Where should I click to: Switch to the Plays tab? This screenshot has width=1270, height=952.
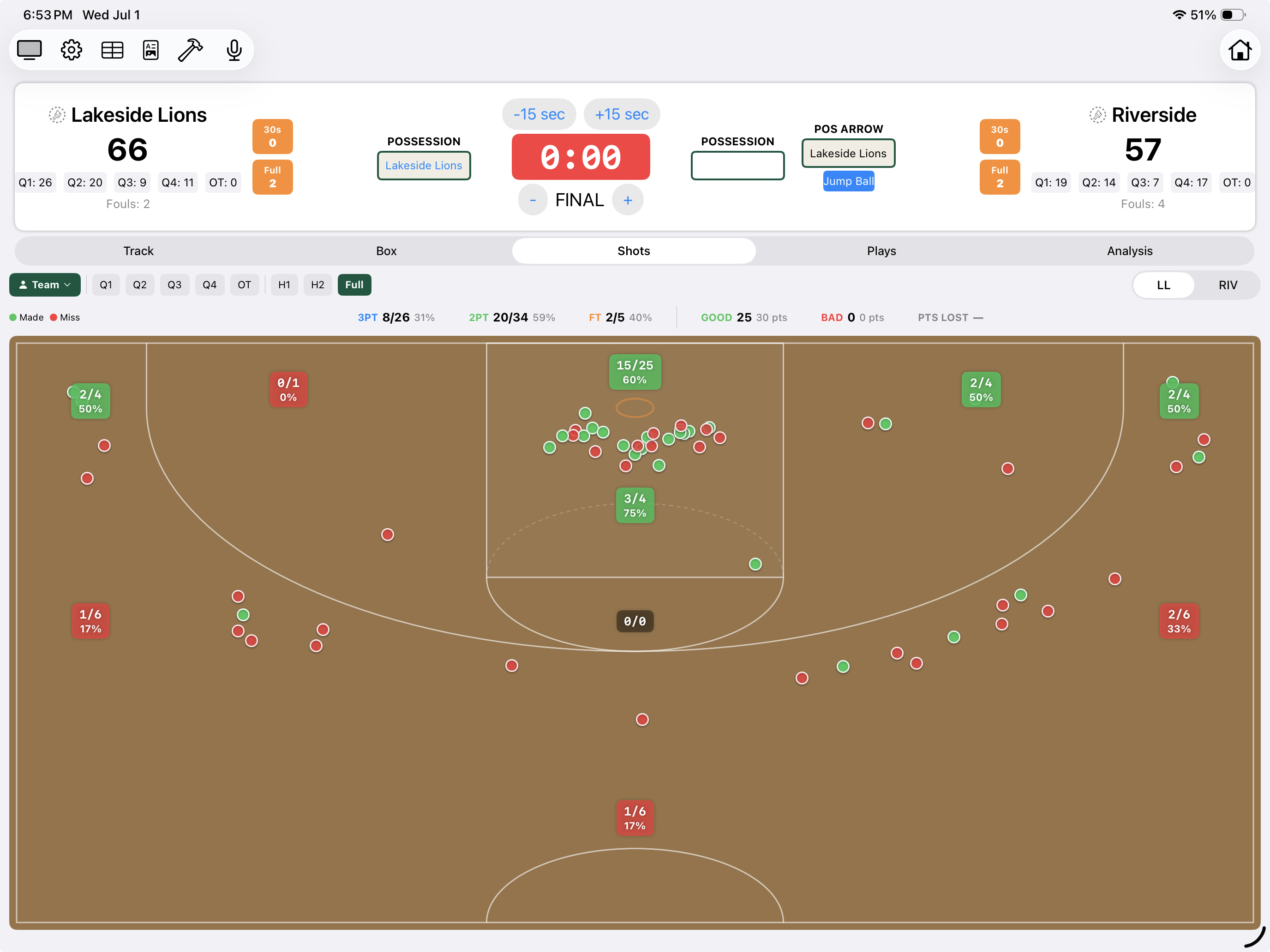click(x=881, y=251)
